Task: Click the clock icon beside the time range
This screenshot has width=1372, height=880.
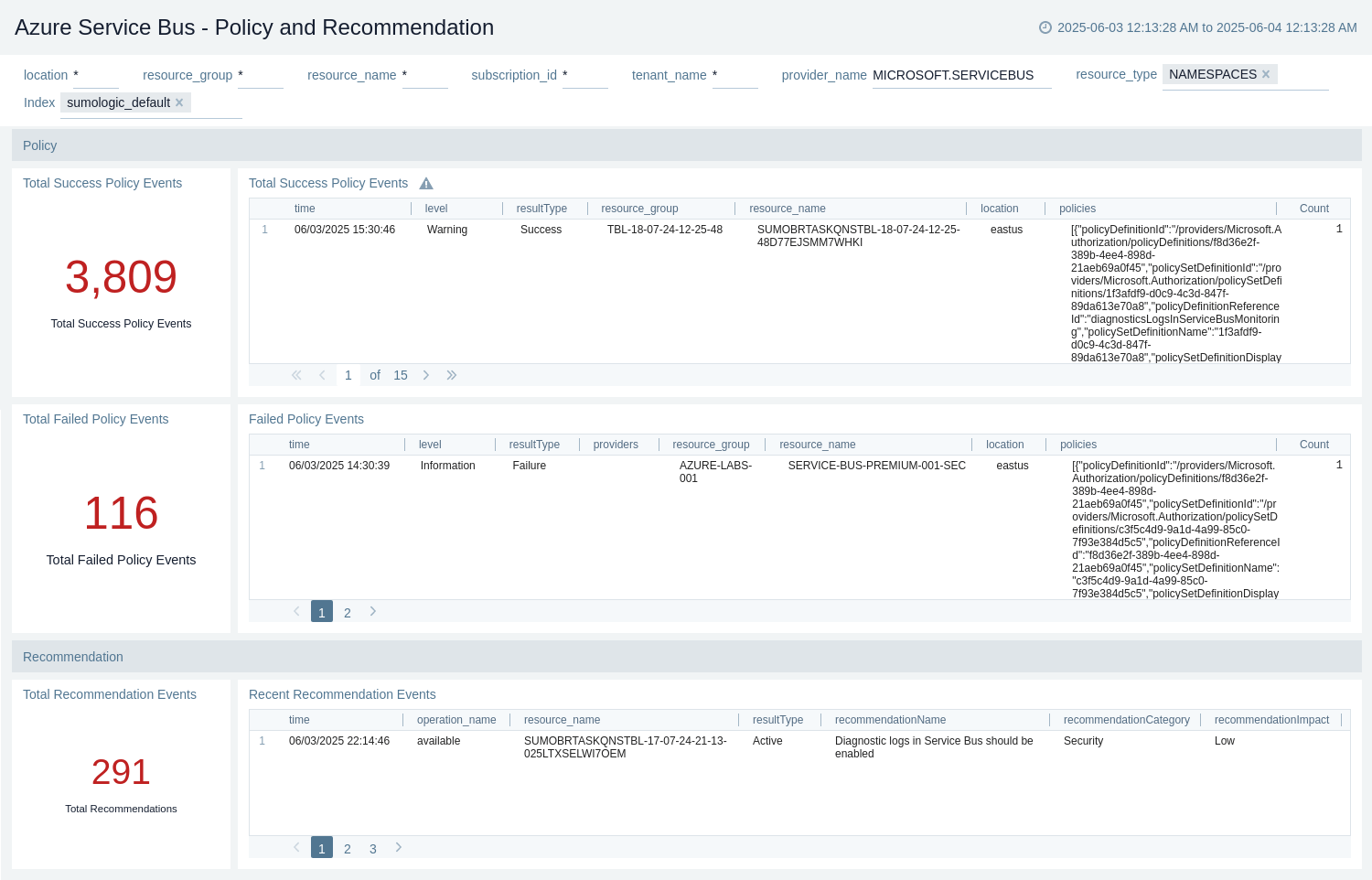Action: tap(1045, 27)
